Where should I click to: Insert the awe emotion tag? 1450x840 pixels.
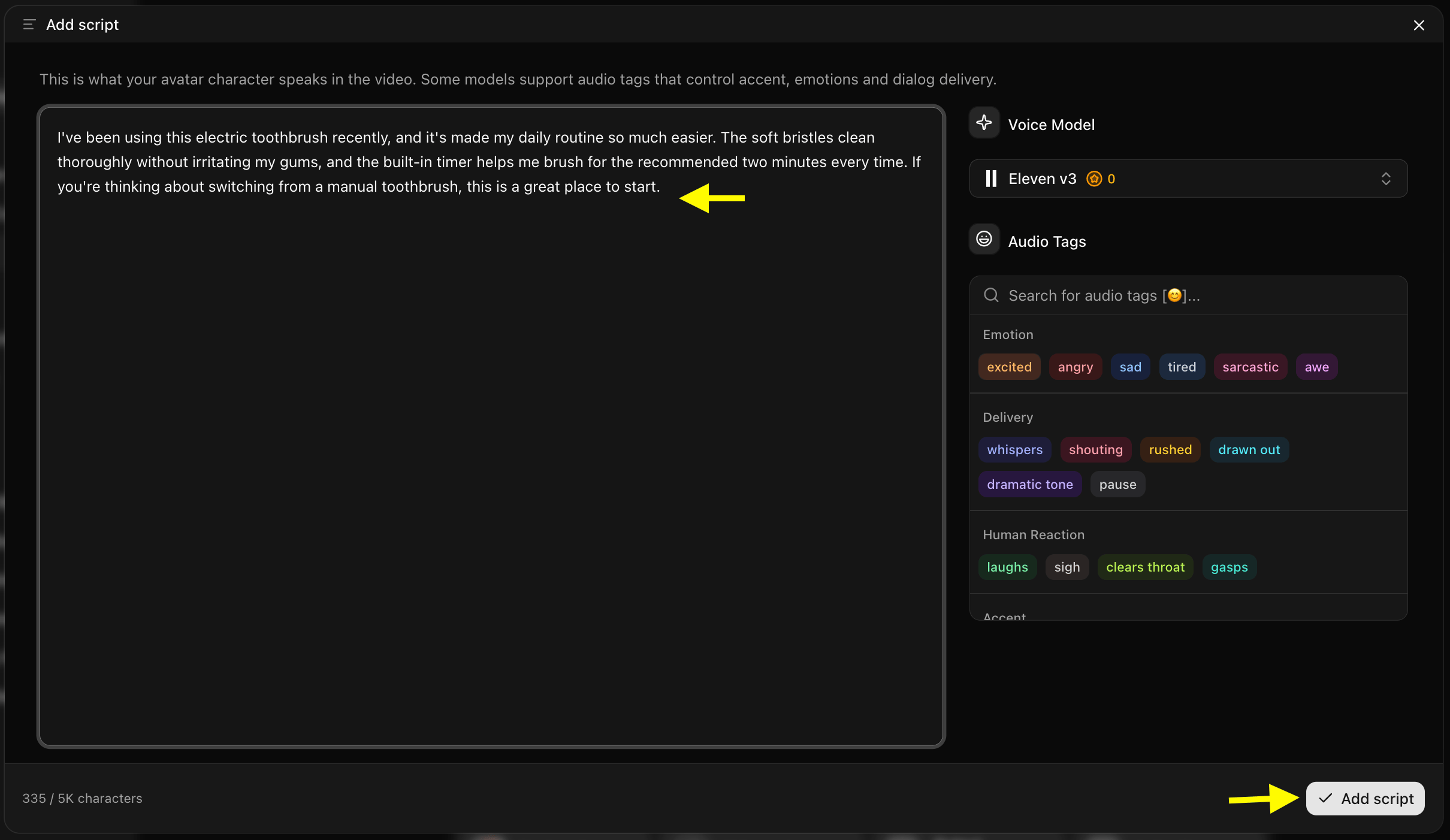1316,367
